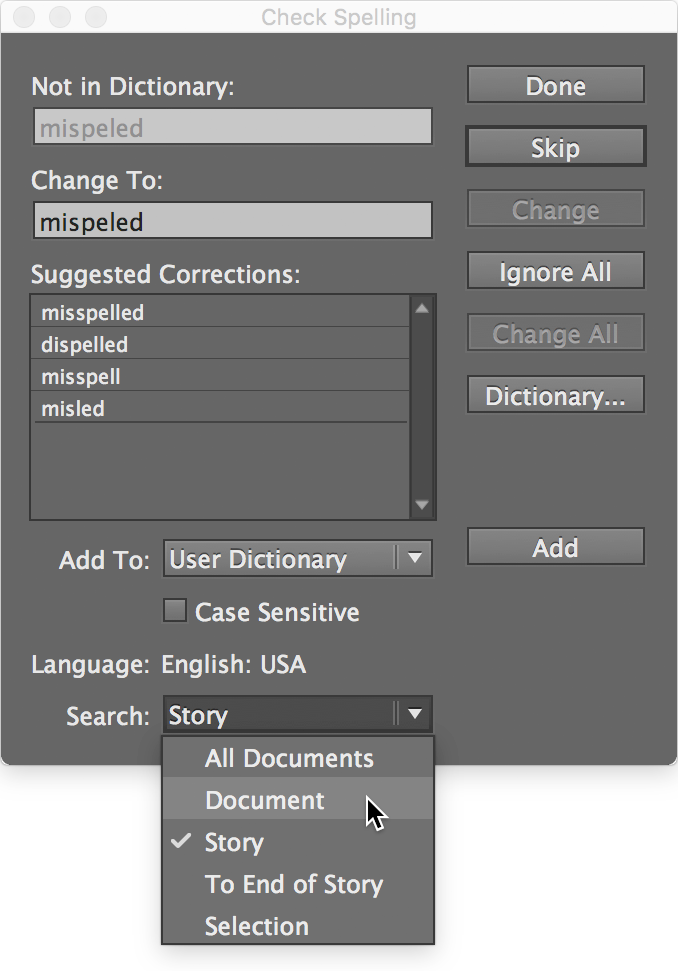
Task: Click the suggestions list scrollbar down arrow
Action: (x=422, y=504)
